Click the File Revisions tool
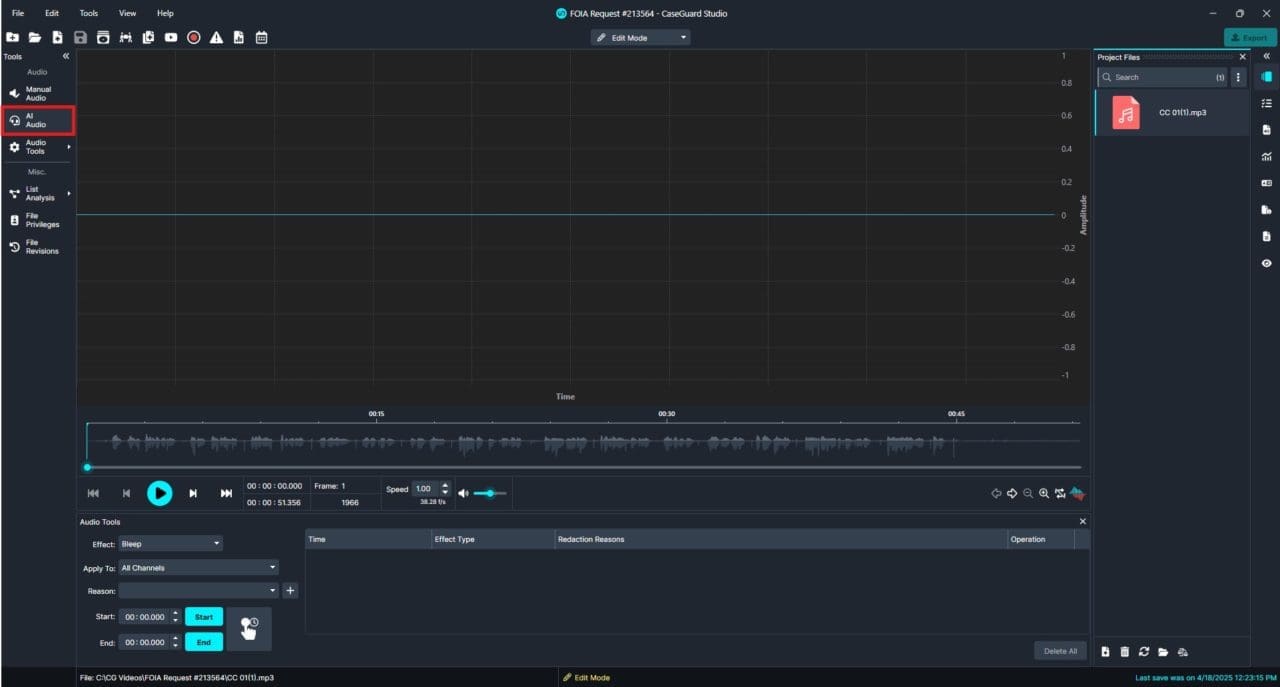 tap(36, 246)
